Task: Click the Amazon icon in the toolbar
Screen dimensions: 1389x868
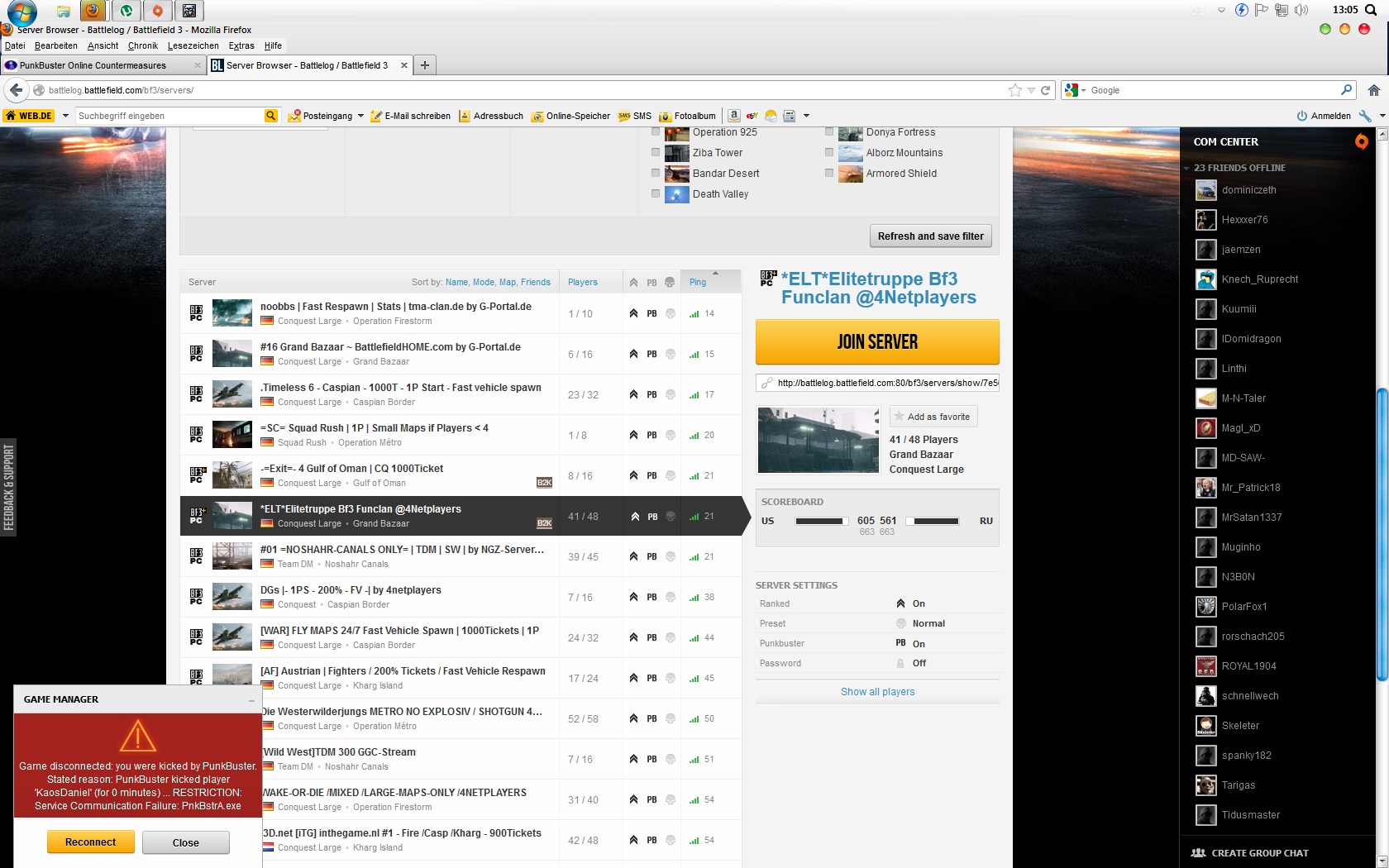Action: [x=733, y=116]
